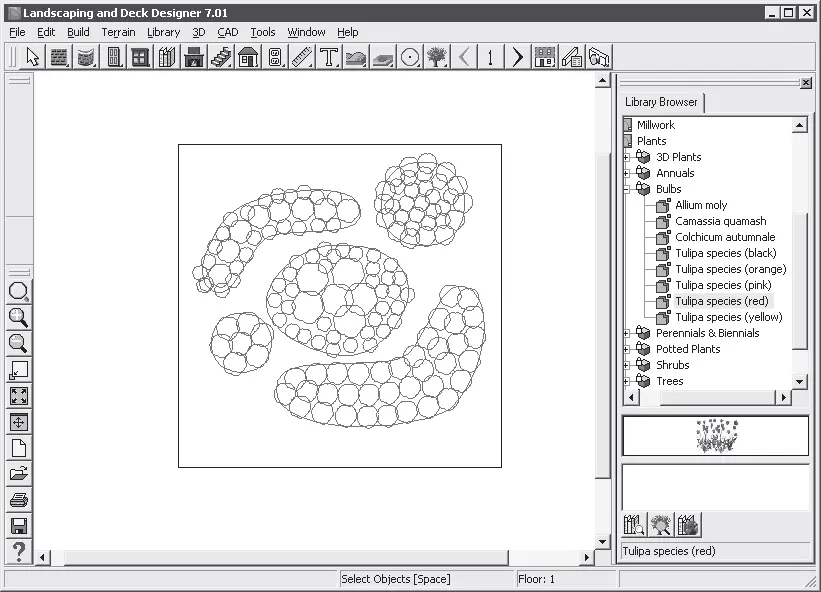Collapse the Bulbs folder
821x592 pixels.
tap(627, 189)
